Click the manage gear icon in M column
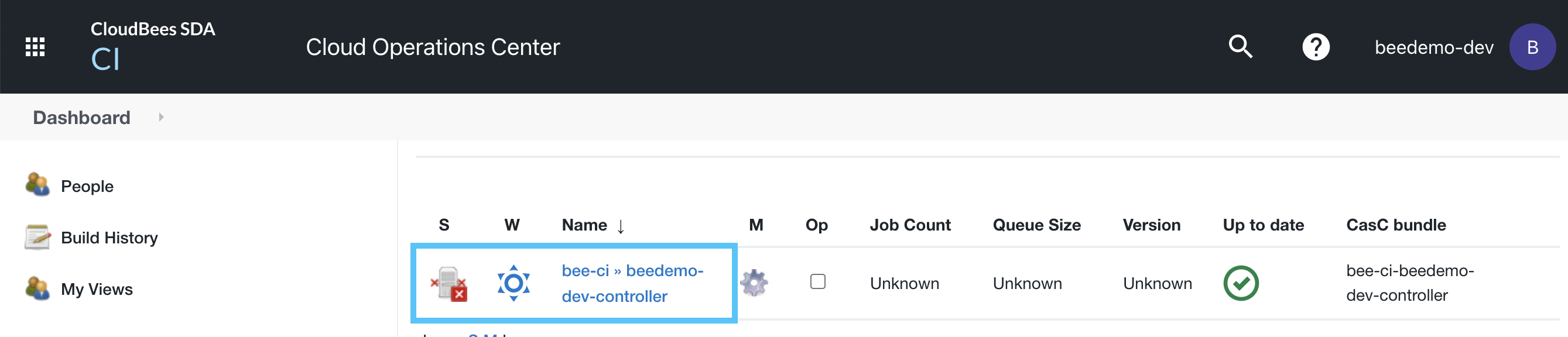The image size is (1568, 337). point(754,283)
